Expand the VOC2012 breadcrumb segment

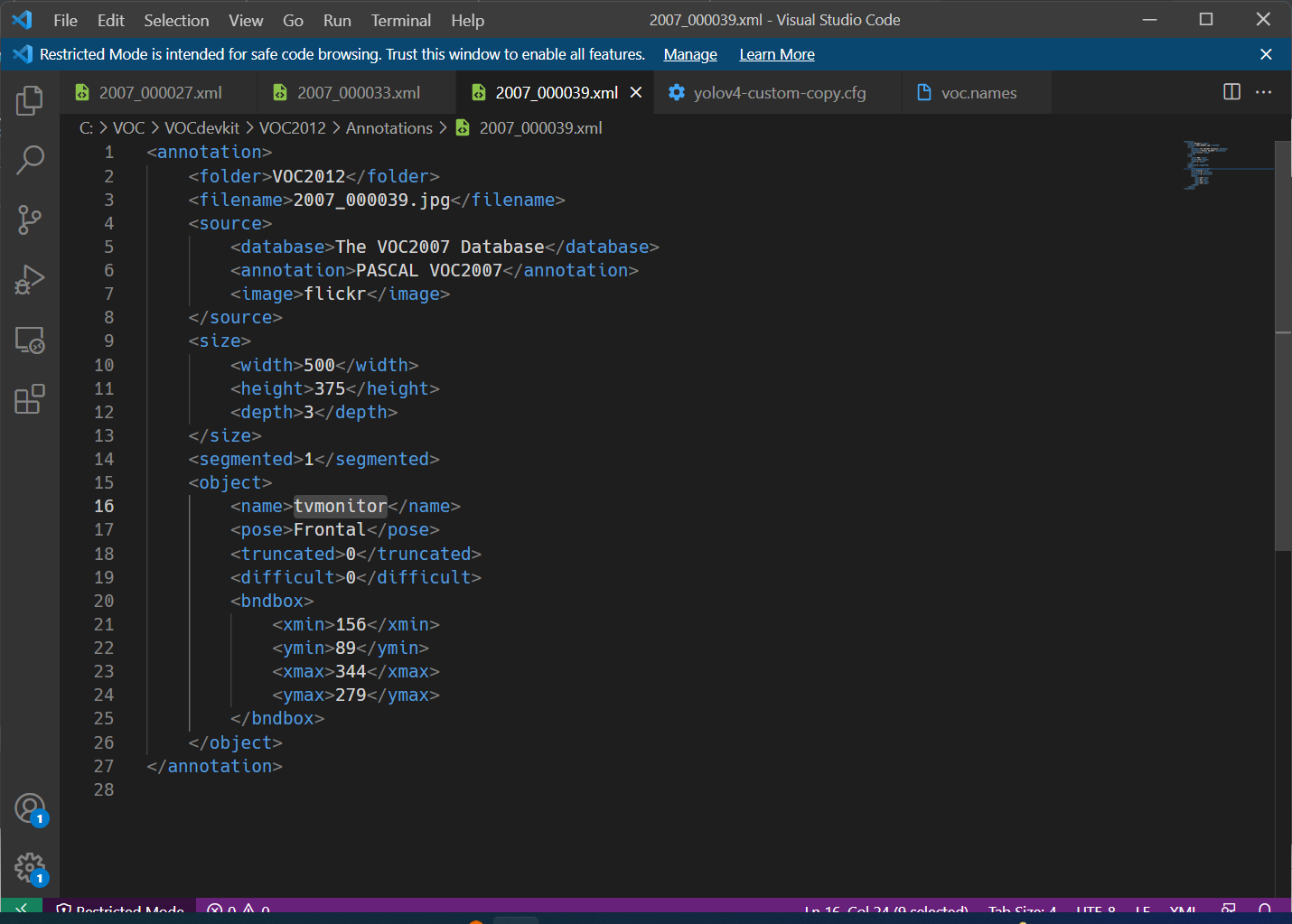coord(293,127)
